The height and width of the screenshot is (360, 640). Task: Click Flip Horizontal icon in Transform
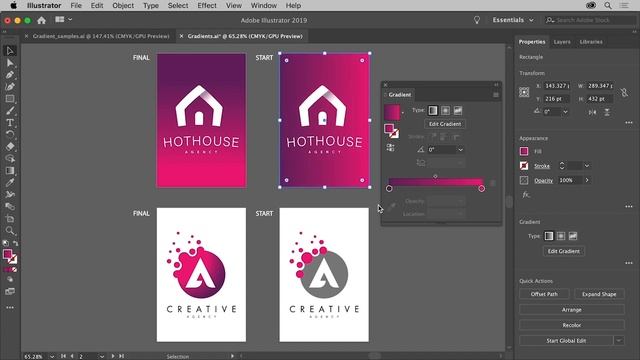click(592, 112)
